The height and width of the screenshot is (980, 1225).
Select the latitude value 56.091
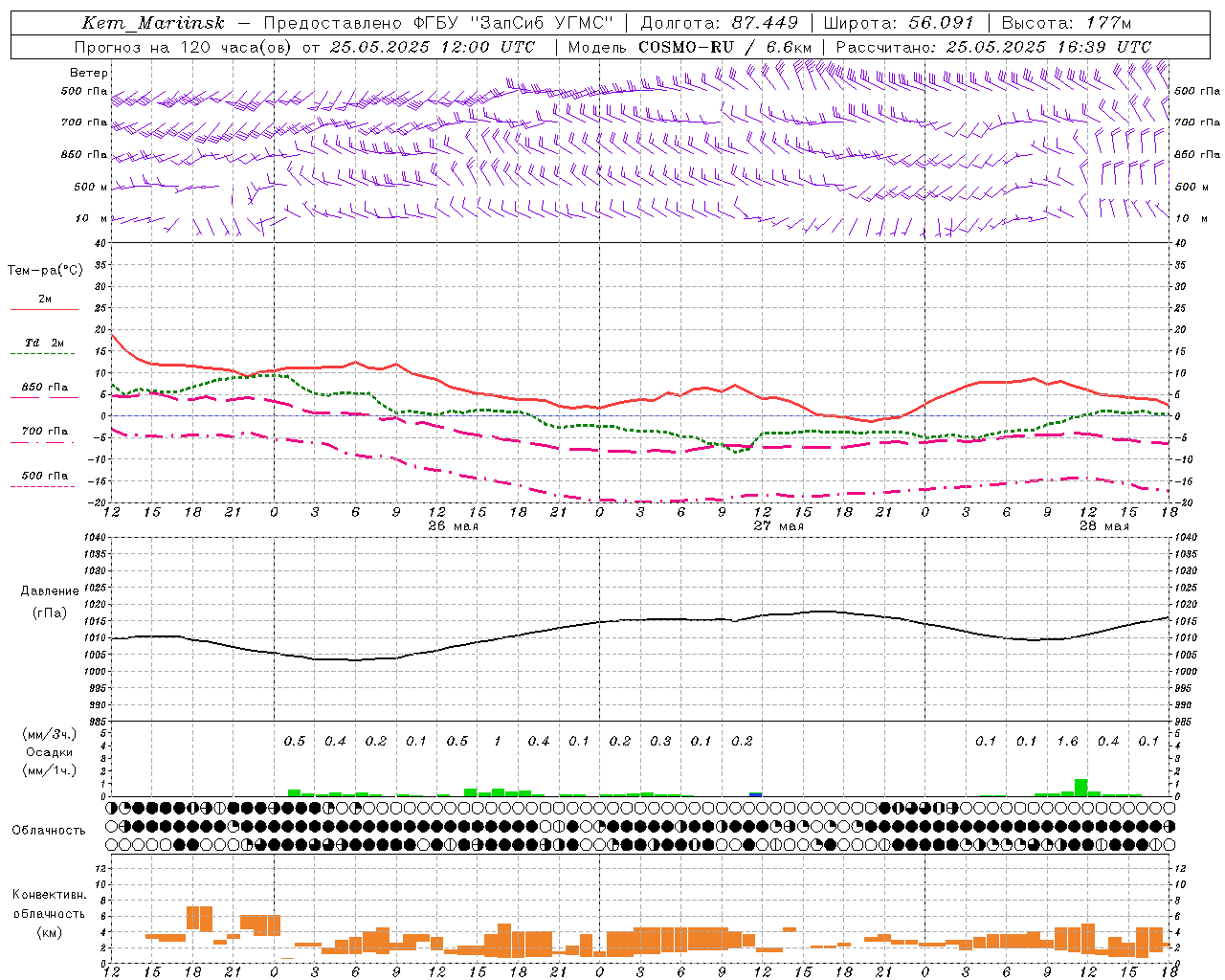point(941,23)
